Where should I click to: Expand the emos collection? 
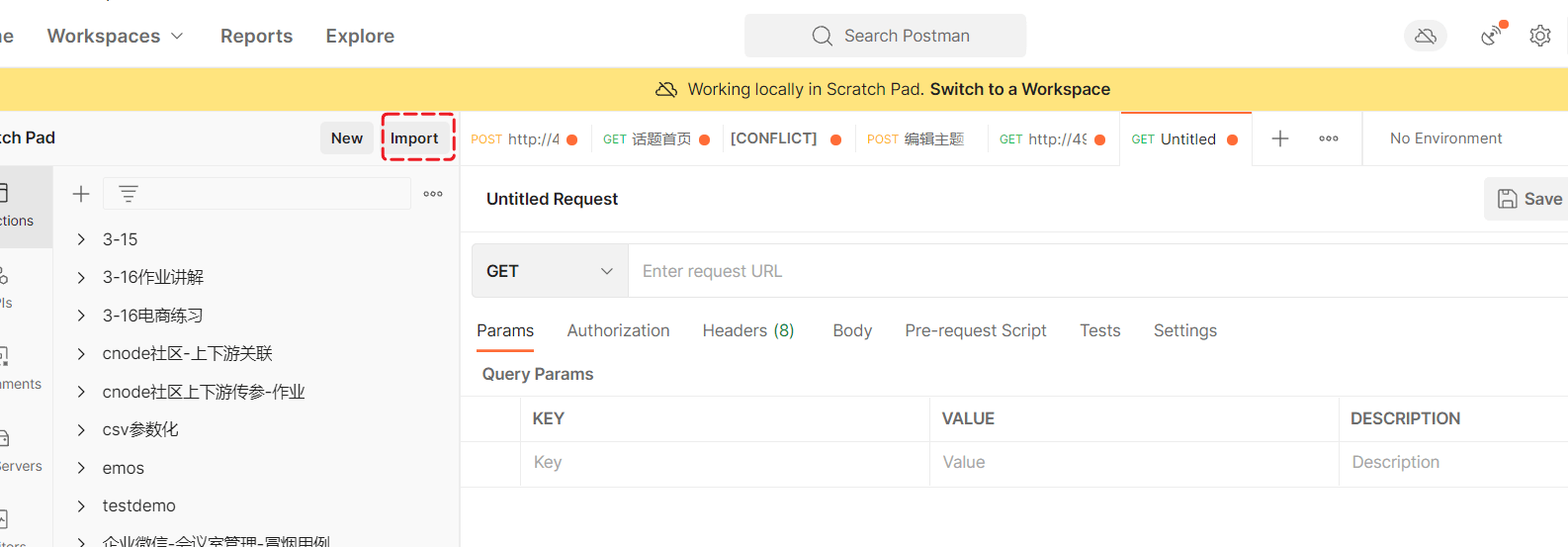point(81,468)
